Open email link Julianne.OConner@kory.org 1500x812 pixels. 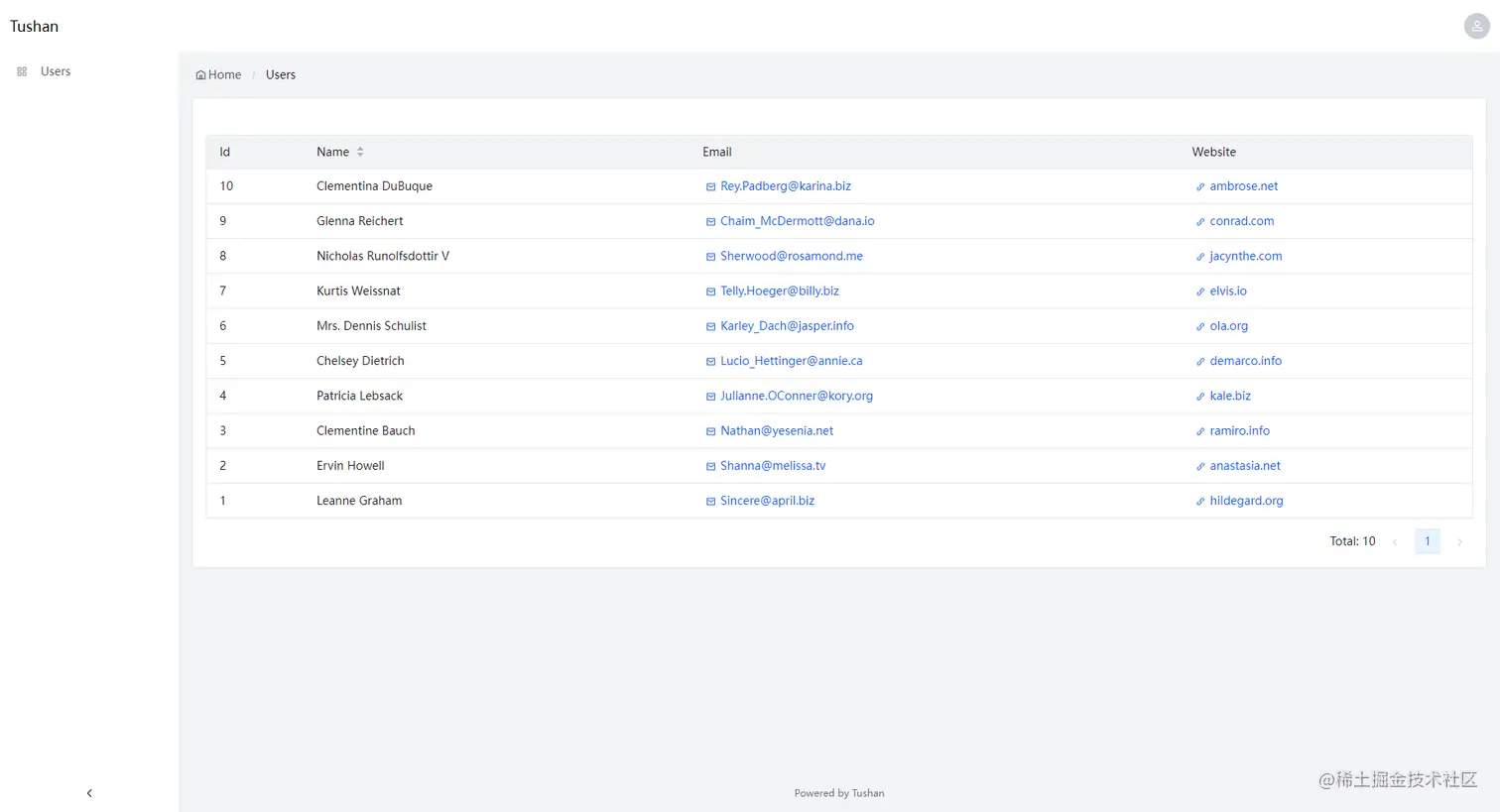797,395
